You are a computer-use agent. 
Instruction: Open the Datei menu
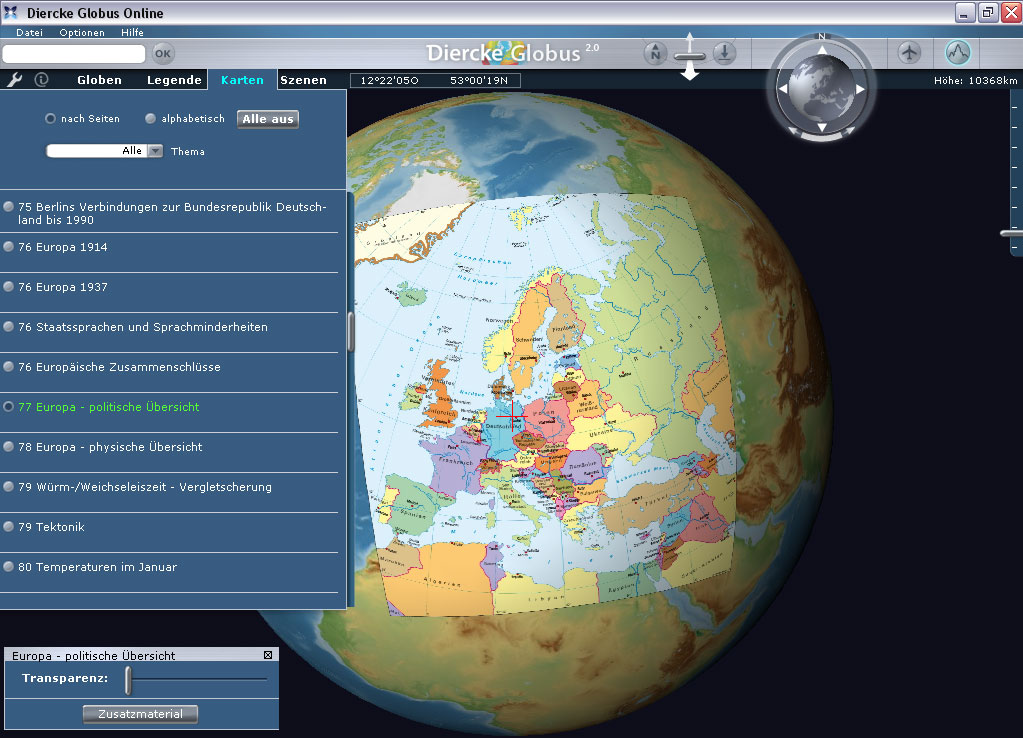(29, 33)
